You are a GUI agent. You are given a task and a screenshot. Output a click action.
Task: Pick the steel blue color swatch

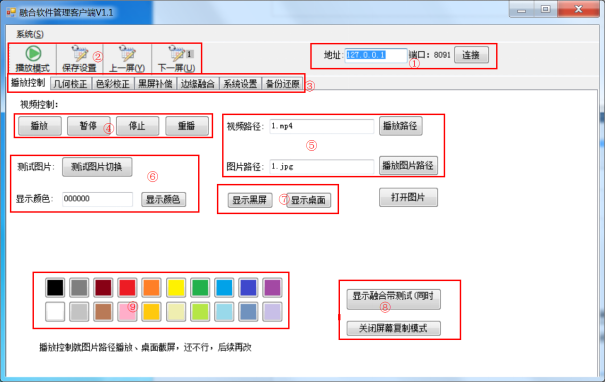[248, 312]
